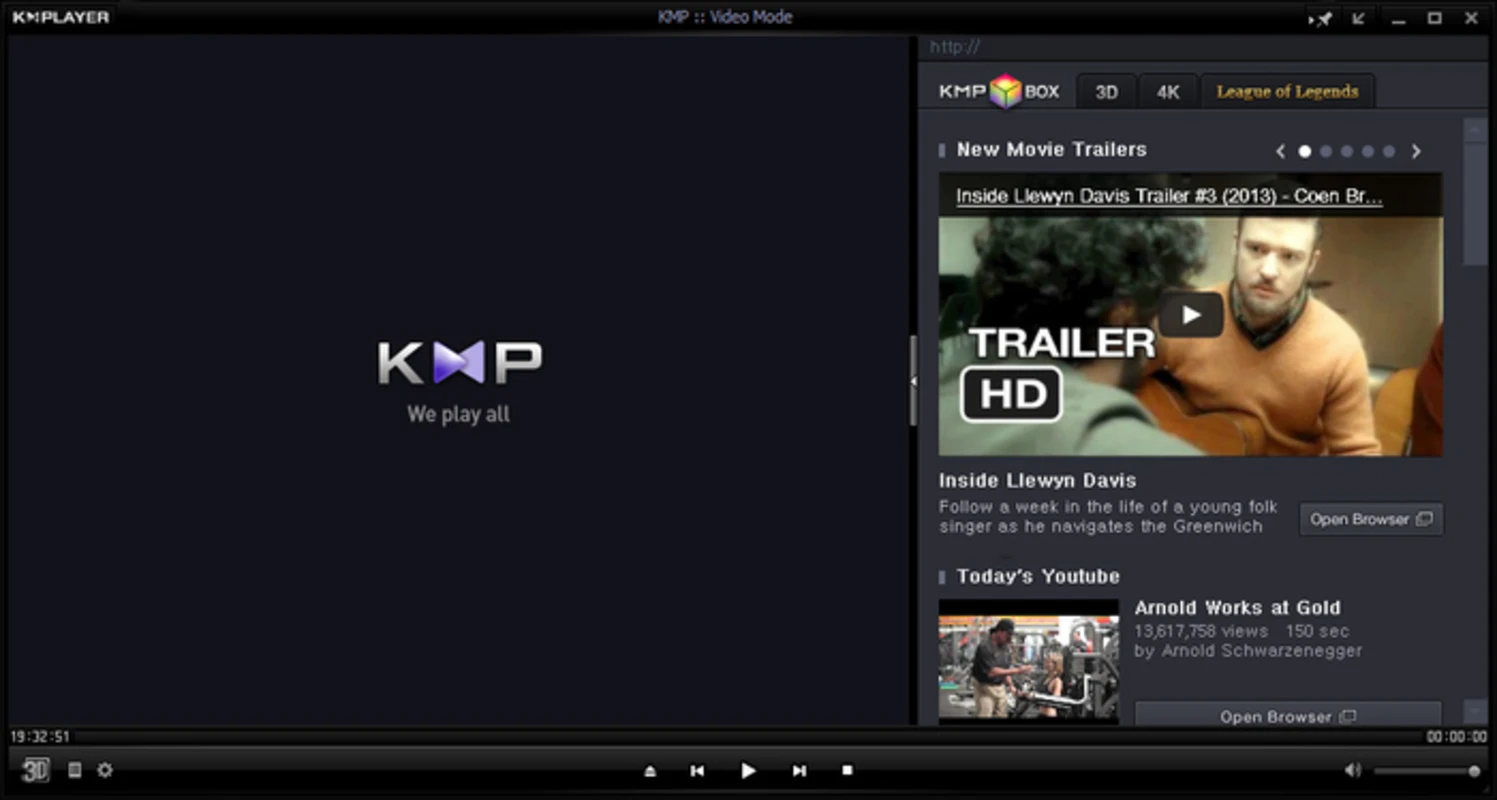Viewport: 1497px width, 800px height.
Task: Click Open Browser for Inside Llewyn Davis
Action: [x=1370, y=519]
